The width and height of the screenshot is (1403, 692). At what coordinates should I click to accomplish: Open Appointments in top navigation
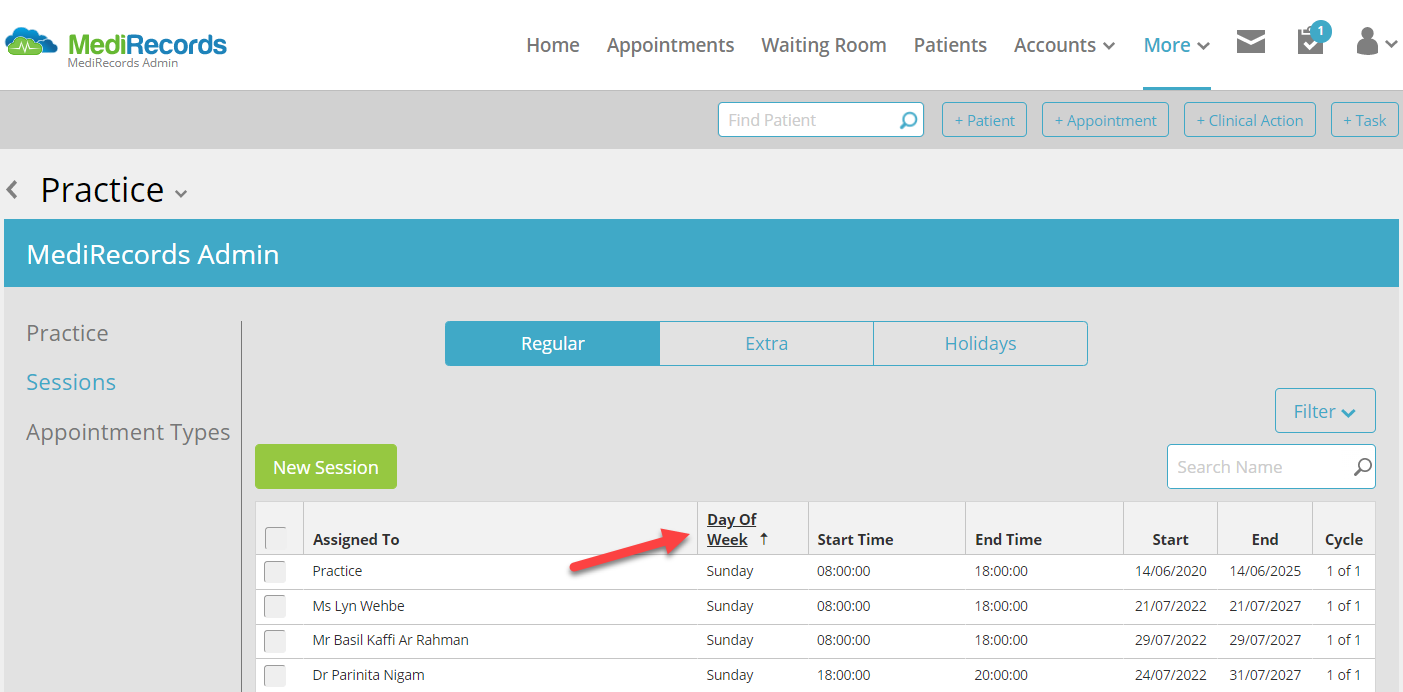[670, 45]
